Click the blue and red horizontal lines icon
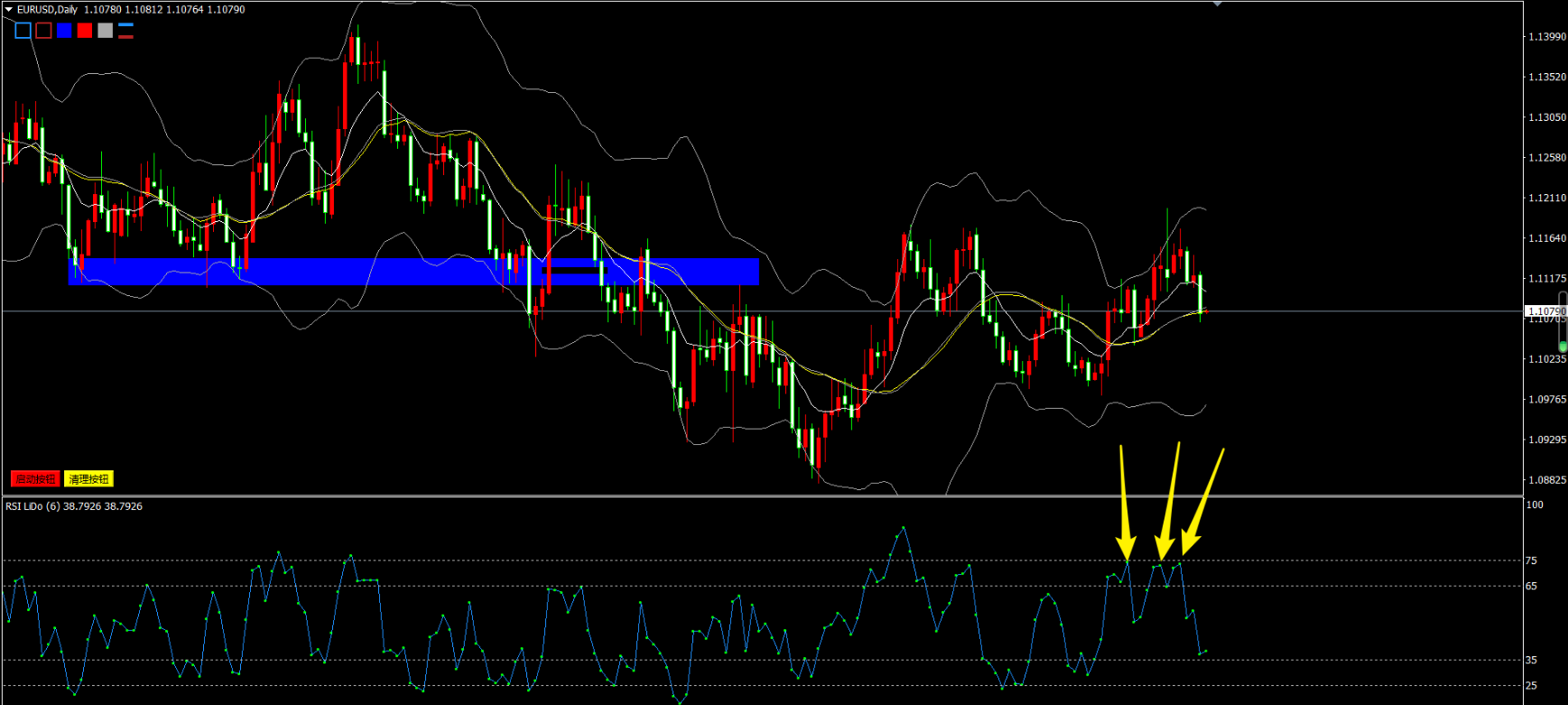 (125, 31)
